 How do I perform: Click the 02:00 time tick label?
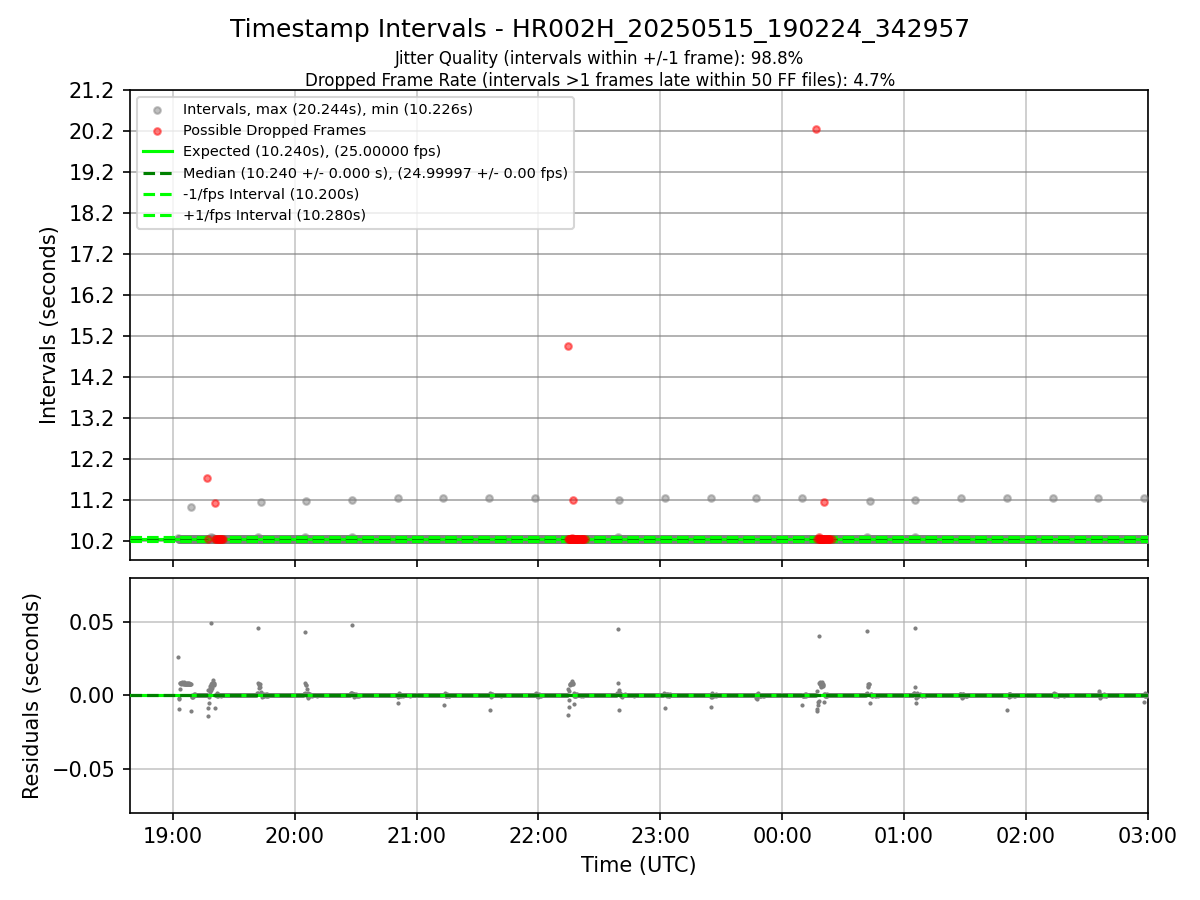1026,834
